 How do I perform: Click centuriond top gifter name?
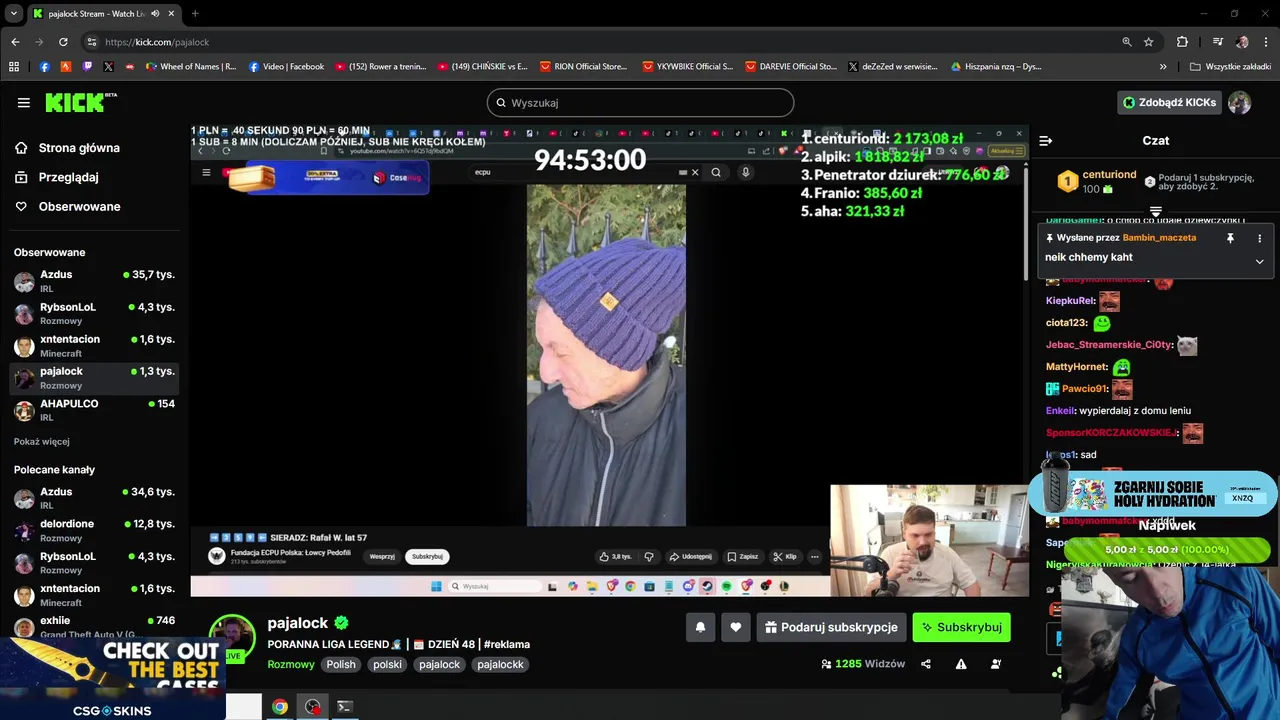(x=1109, y=174)
